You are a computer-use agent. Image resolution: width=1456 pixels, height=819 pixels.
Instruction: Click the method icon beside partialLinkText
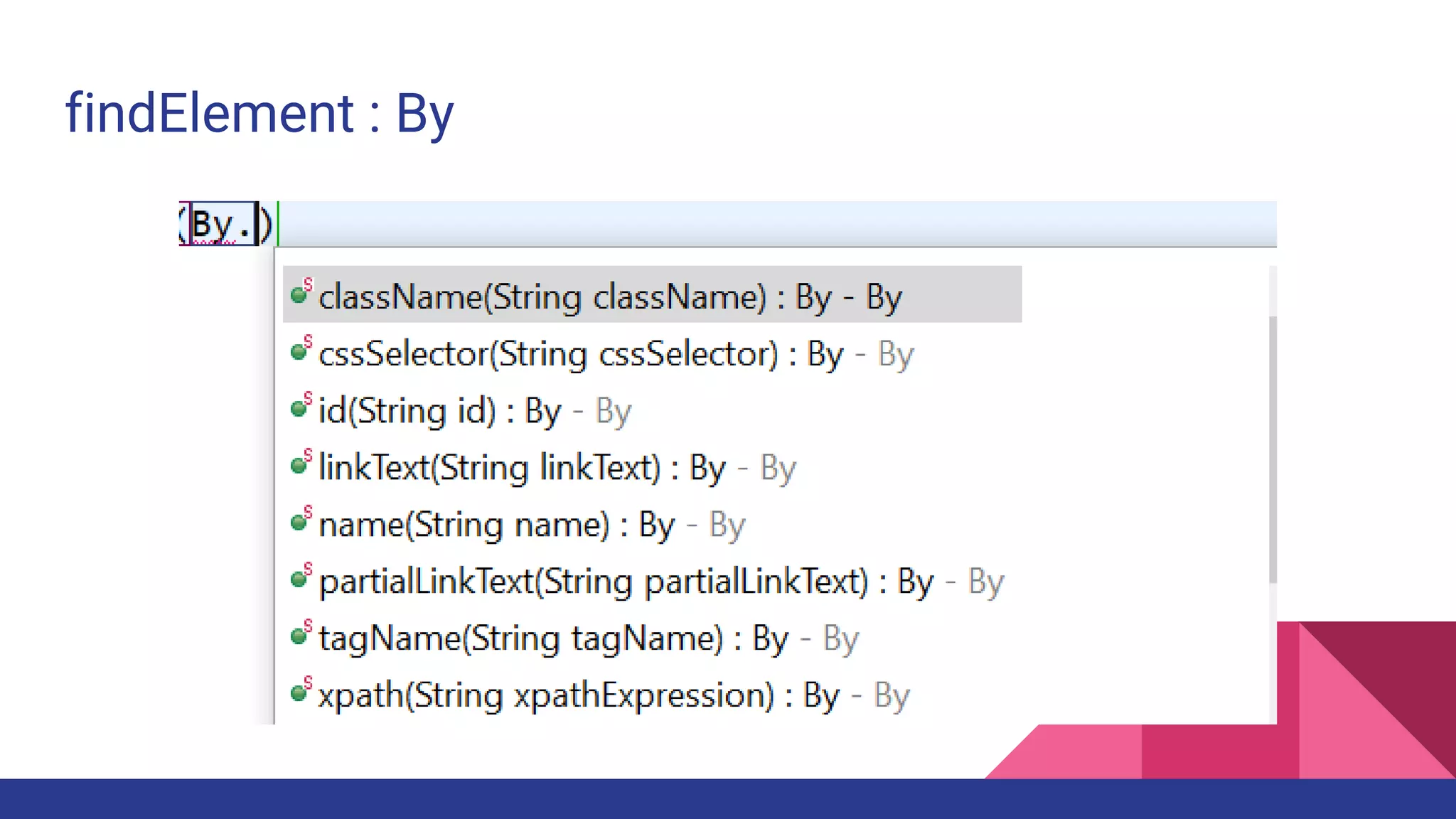(x=300, y=578)
